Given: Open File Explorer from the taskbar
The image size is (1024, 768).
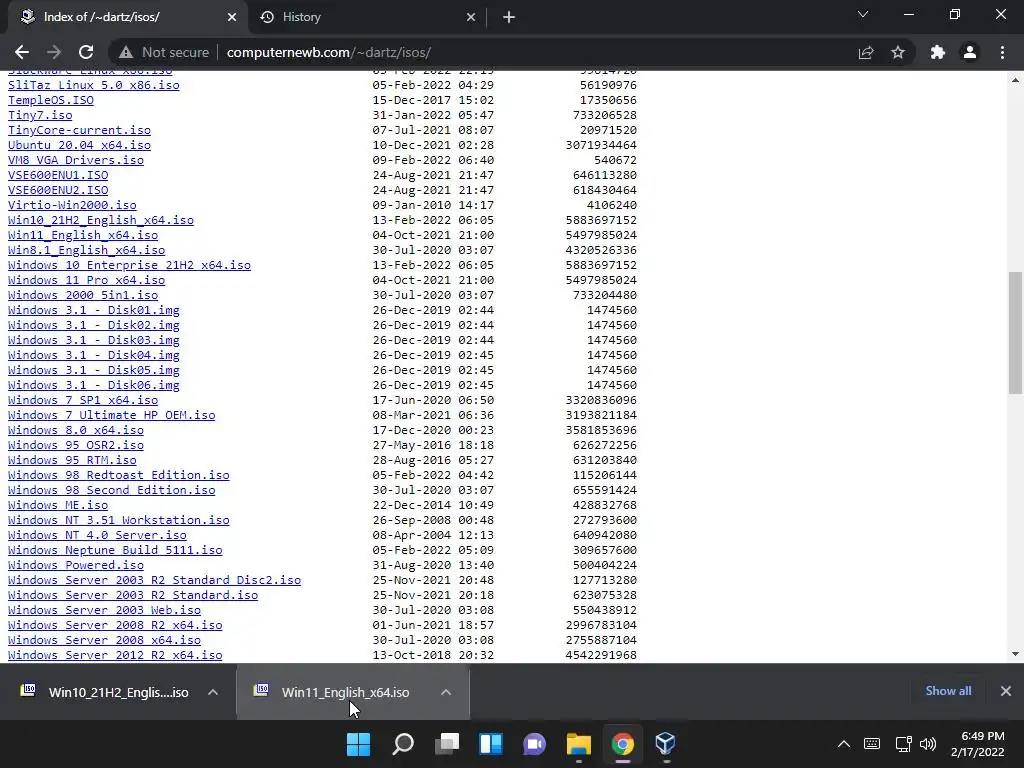Looking at the screenshot, I should (579, 744).
